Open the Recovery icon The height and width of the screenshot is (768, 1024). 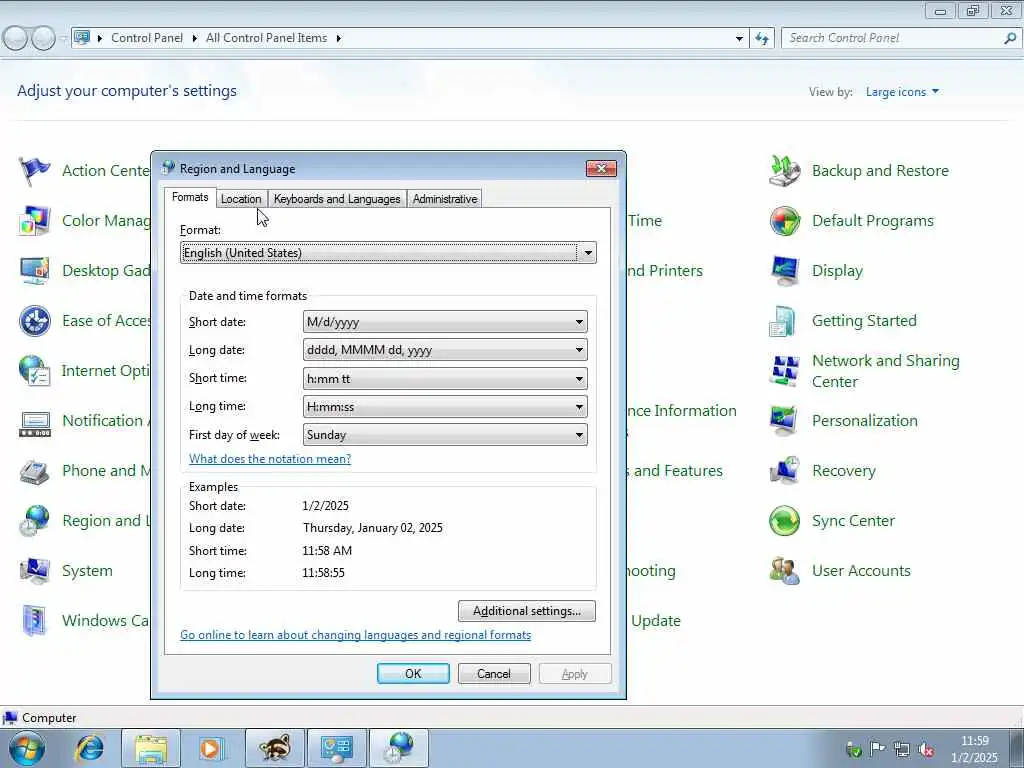coord(784,471)
